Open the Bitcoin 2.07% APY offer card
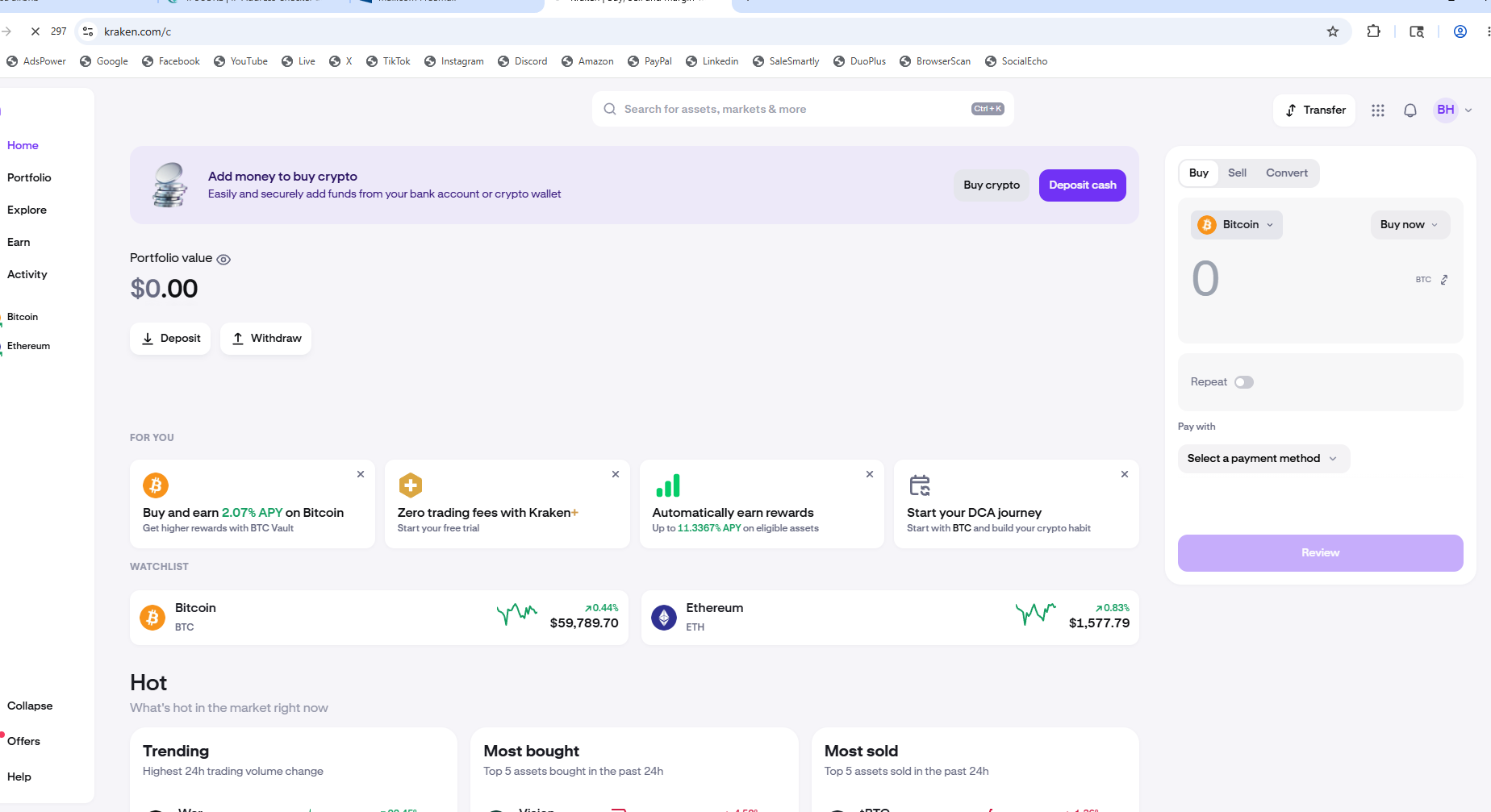The width and height of the screenshot is (1491, 812). [x=253, y=504]
